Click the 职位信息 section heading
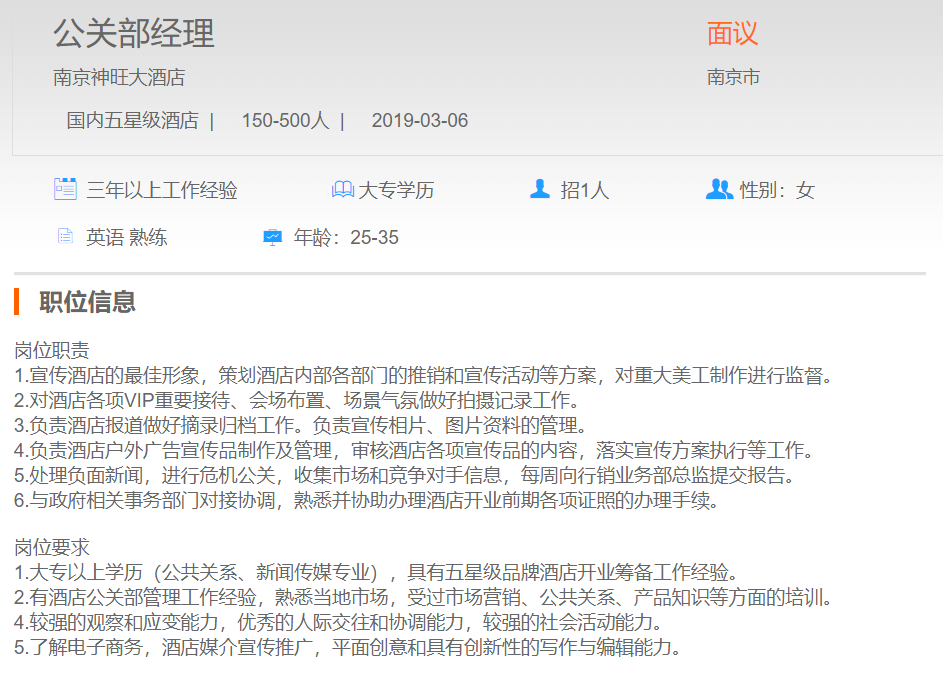Image resolution: width=943 pixels, height=693 pixels. point(87,301)
